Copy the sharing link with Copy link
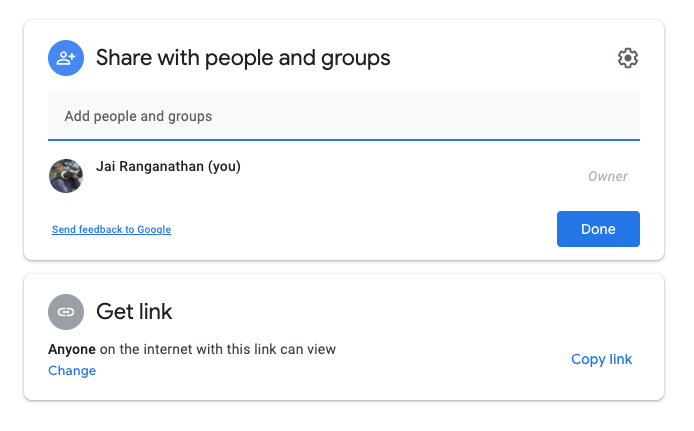The height and width of the screenshot is (431, 694). point(601,359)
